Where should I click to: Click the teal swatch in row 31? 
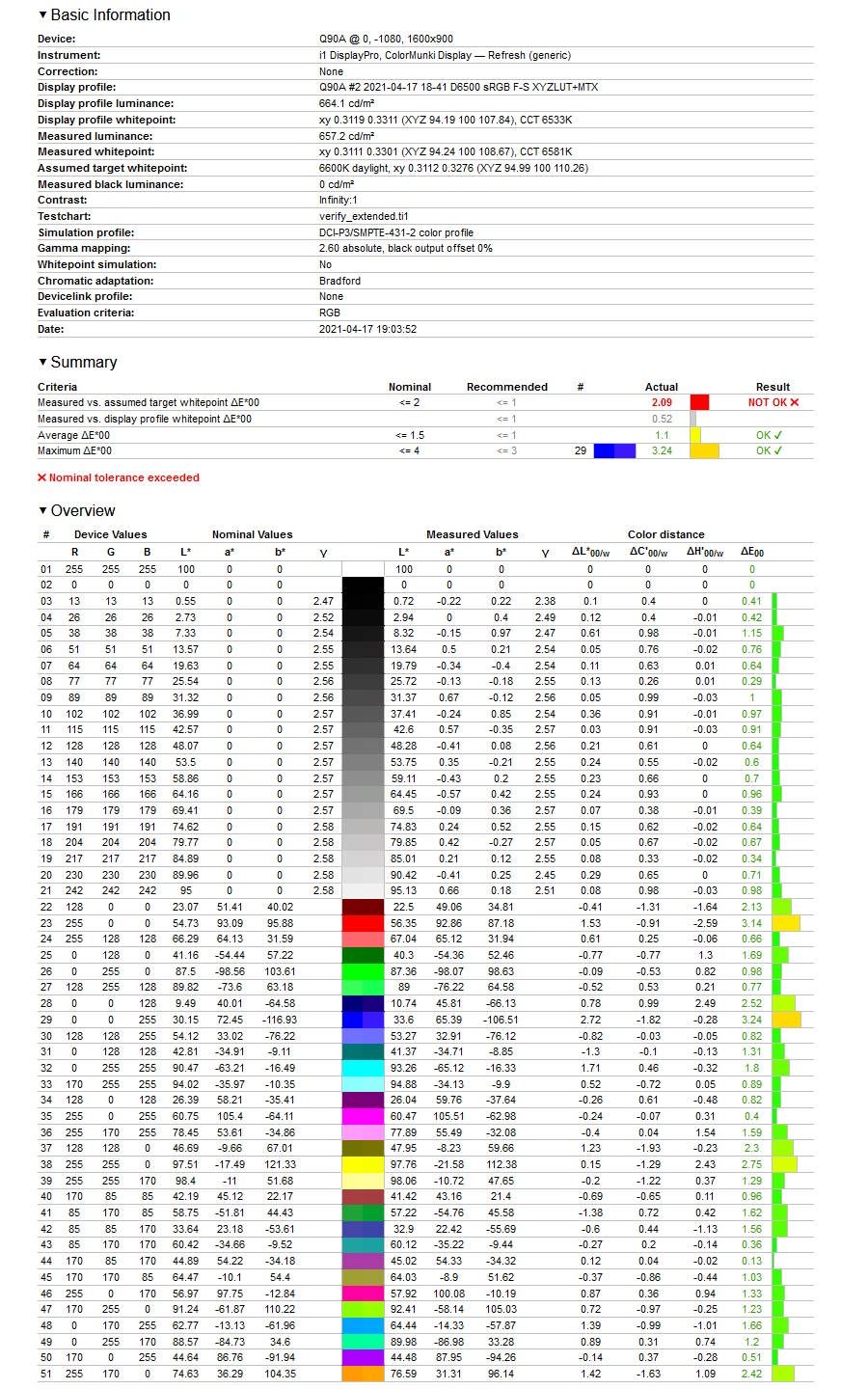point(363,1051)
